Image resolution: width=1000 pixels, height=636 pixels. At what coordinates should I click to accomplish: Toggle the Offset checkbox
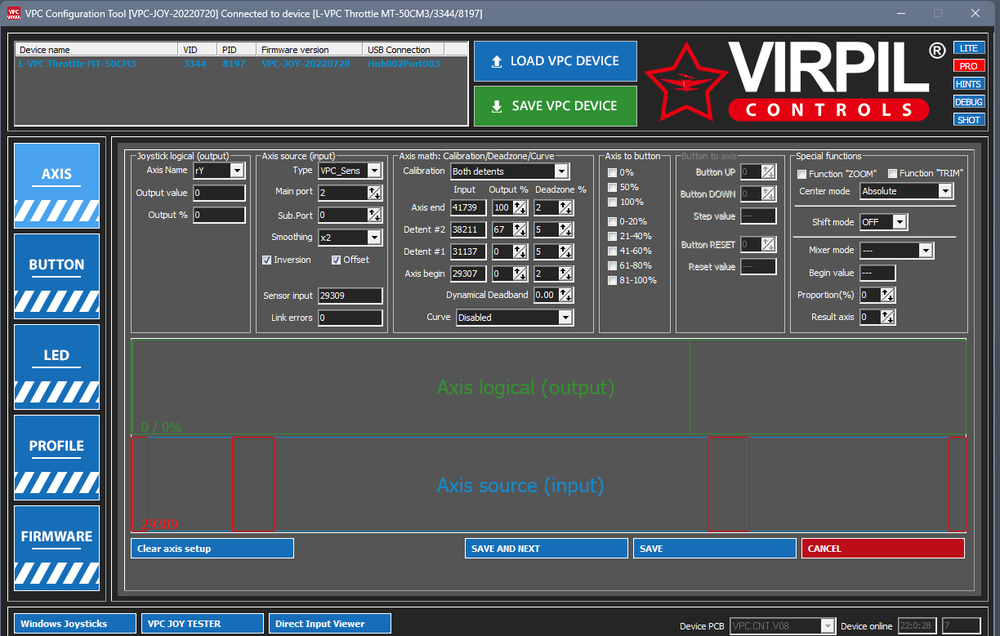click(336, 260)
